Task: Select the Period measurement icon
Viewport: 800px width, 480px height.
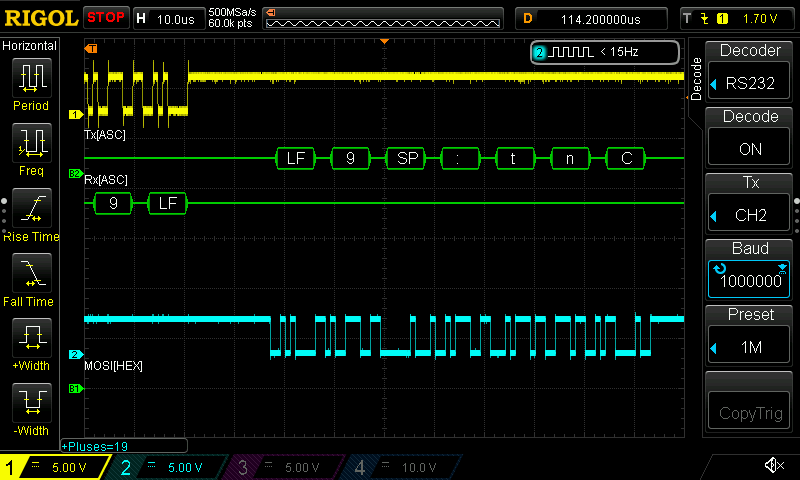Action: click(30, 78)
